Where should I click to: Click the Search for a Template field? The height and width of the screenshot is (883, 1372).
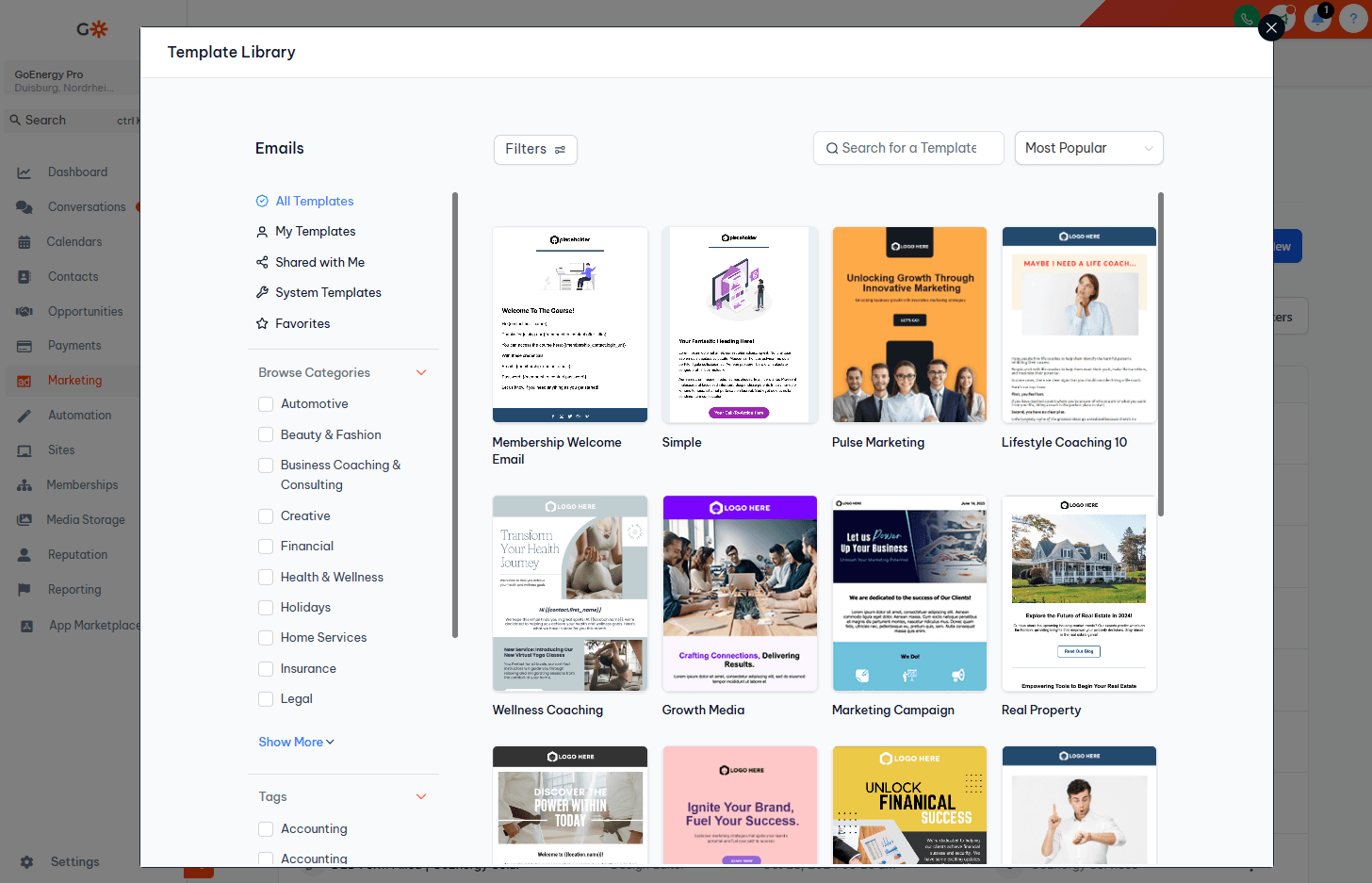[x=908, y=148]
